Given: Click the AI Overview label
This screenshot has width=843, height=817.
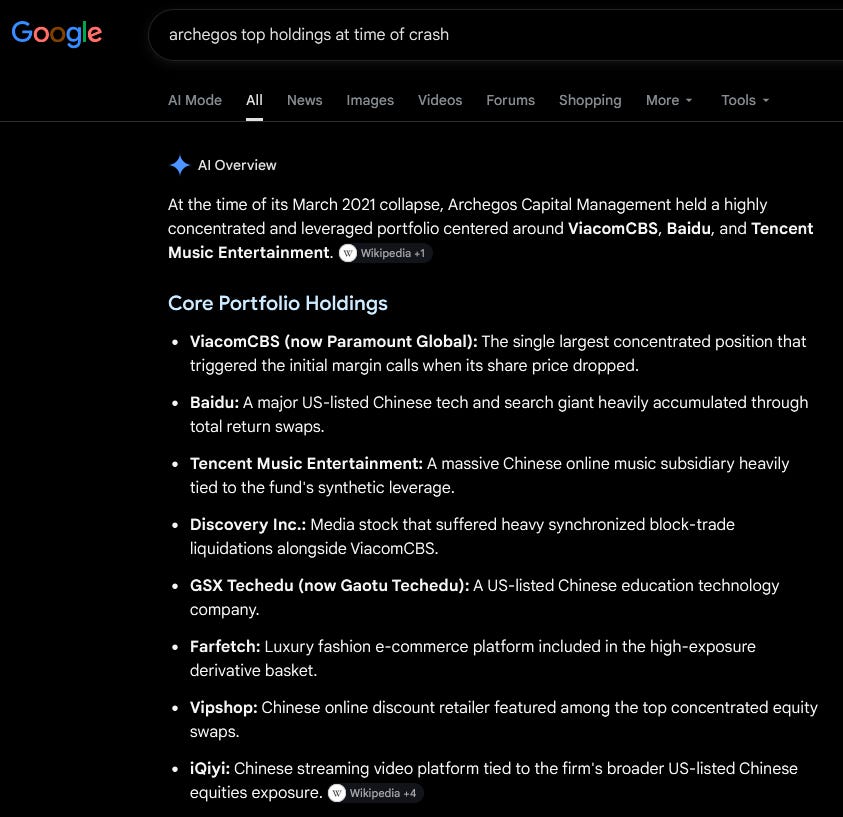Looking at the screenshot, I should point(237,165).
